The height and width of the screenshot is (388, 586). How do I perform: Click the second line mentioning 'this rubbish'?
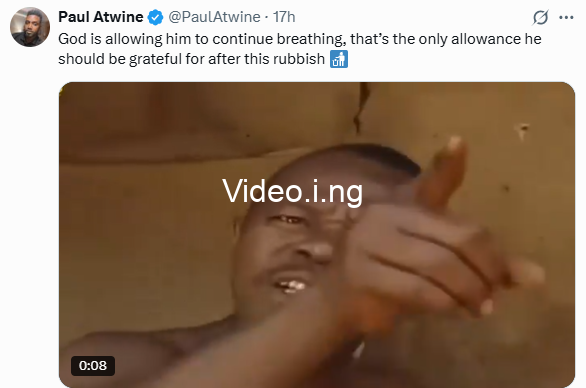(191, 59)
